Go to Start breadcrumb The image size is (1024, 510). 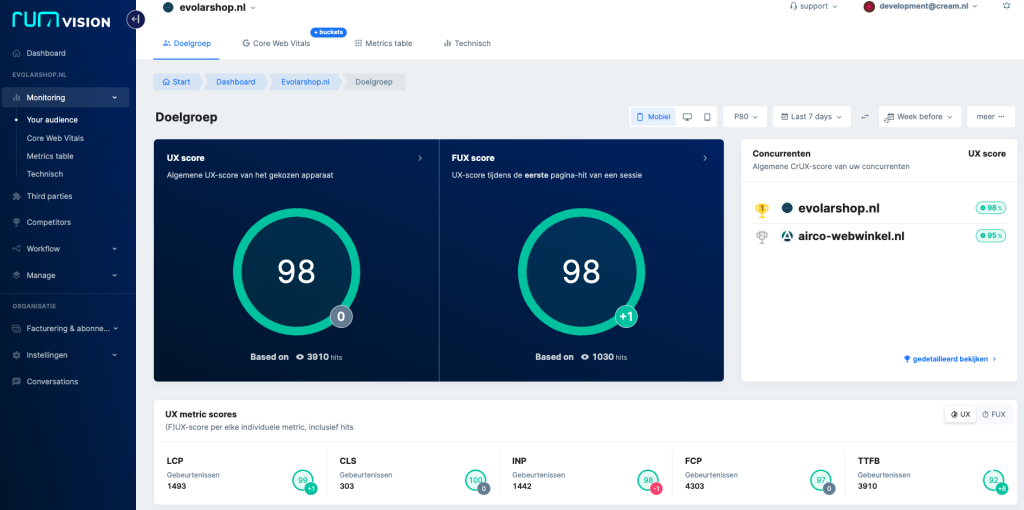coord(177,82)
